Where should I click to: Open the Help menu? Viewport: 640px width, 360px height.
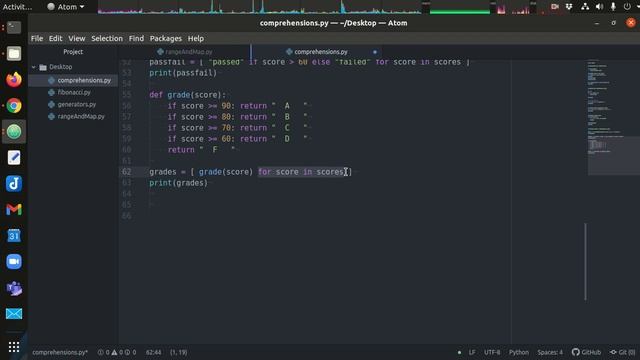[196, 38]
